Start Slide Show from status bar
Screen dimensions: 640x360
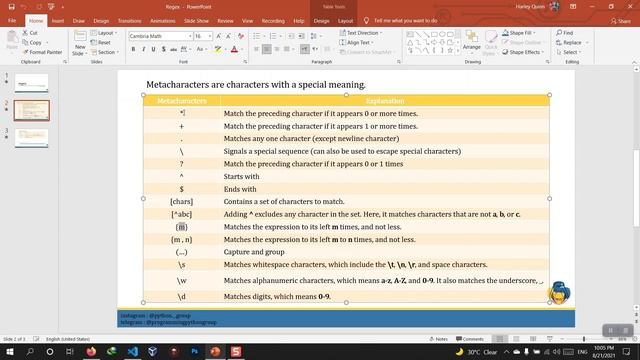550,339
